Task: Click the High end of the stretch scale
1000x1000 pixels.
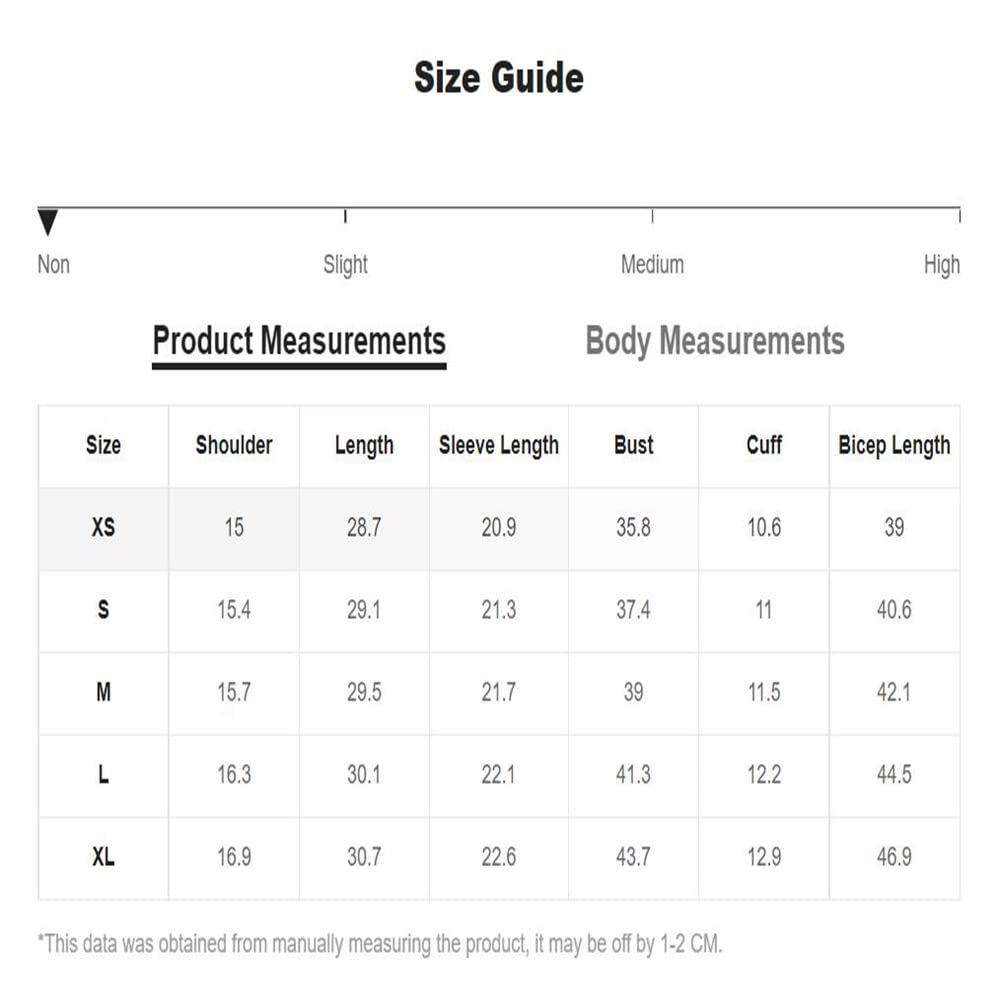Action: pos(942,264)
